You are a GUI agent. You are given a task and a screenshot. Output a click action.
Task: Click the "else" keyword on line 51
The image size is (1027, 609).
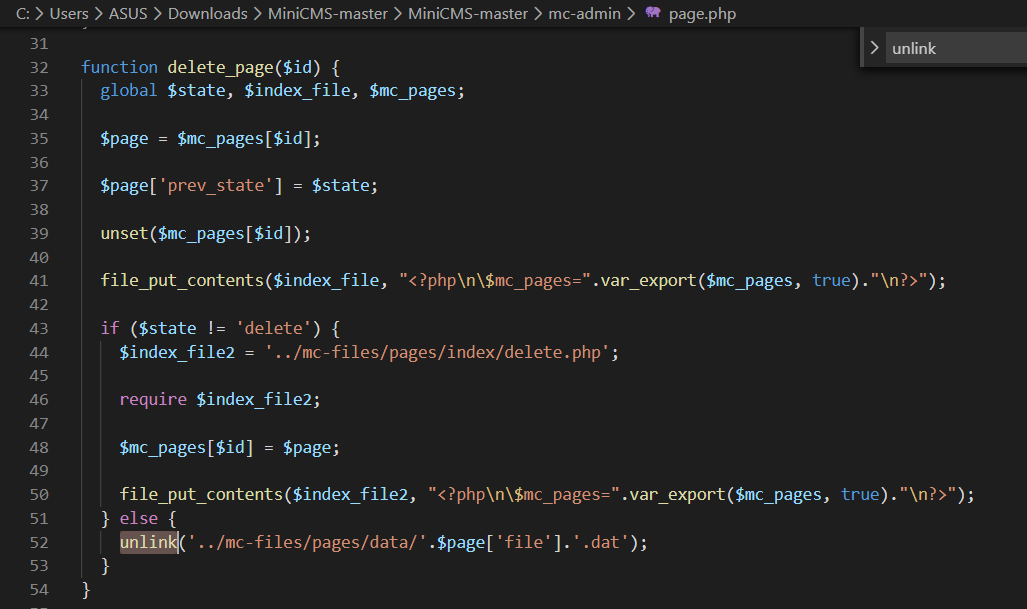(x=138, y=519)
